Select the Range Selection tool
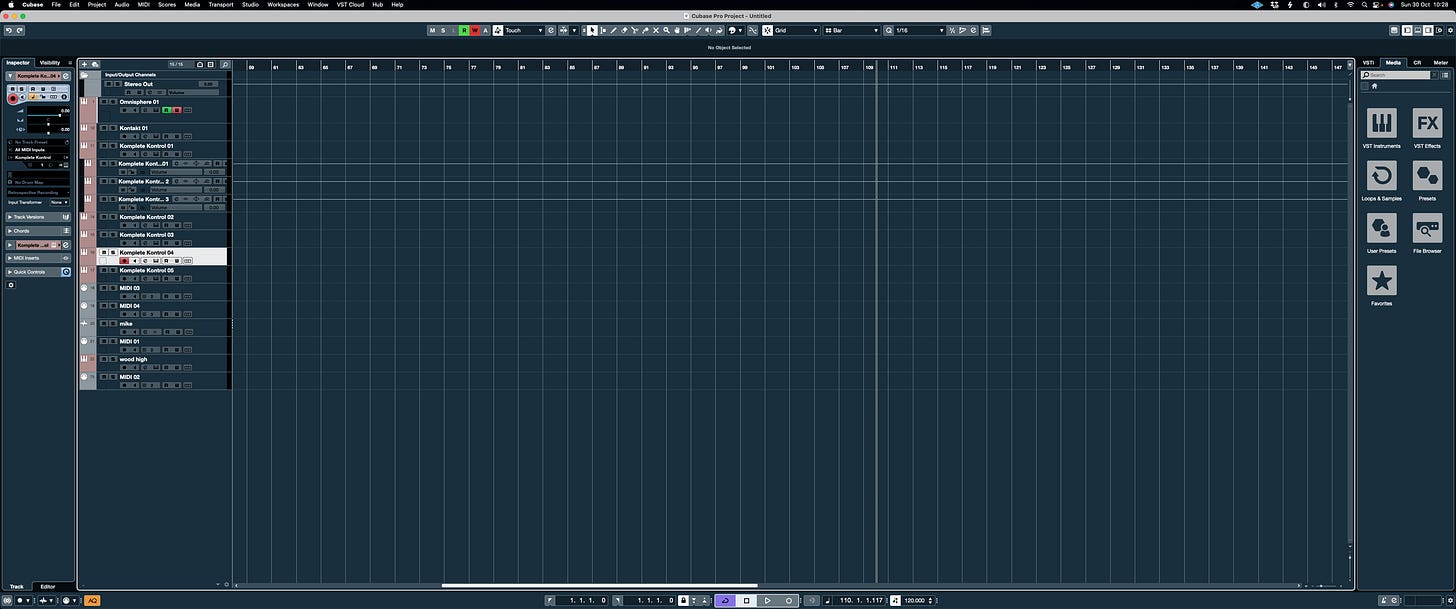Screen dimensions: 1456x609 pos(602,31)
